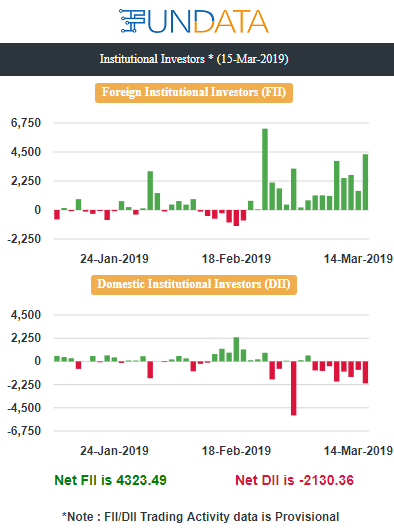Click the tallest green DII bar
Screen dimensions: 394x531
(x=236, y=349)
